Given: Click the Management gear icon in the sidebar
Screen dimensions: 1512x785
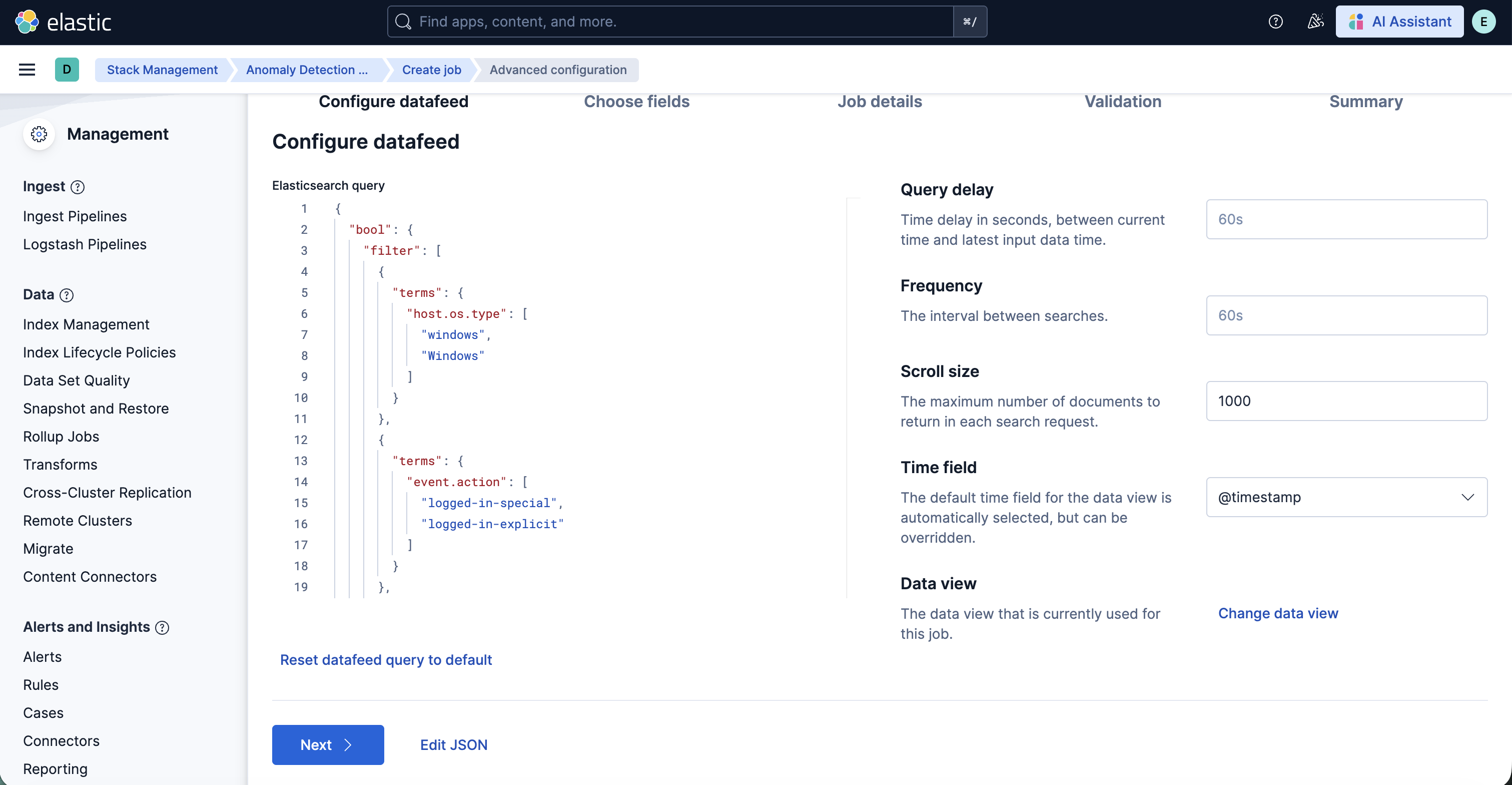Looking at the screenshot, I should pos(39,134).
